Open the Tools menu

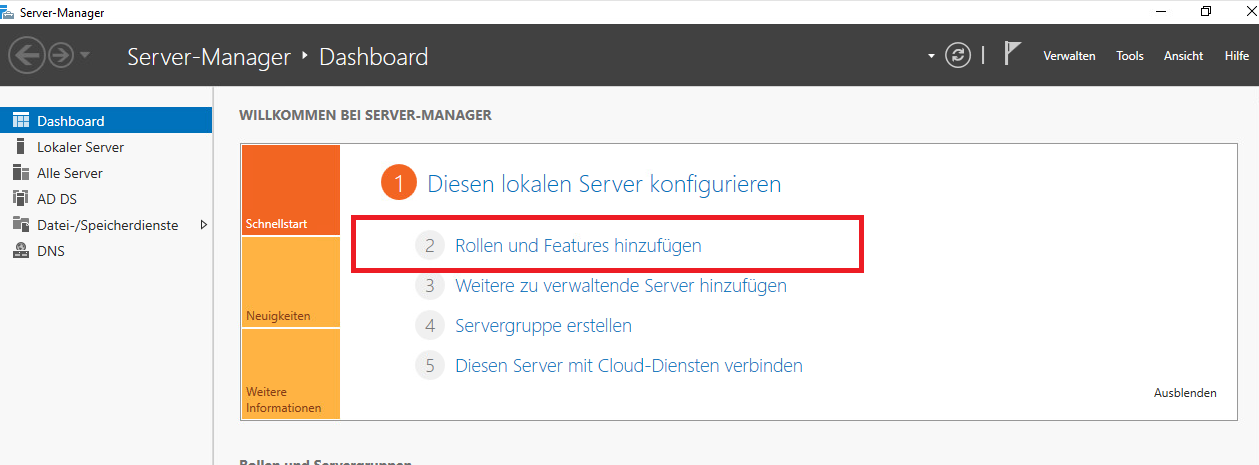(1129, 56)
